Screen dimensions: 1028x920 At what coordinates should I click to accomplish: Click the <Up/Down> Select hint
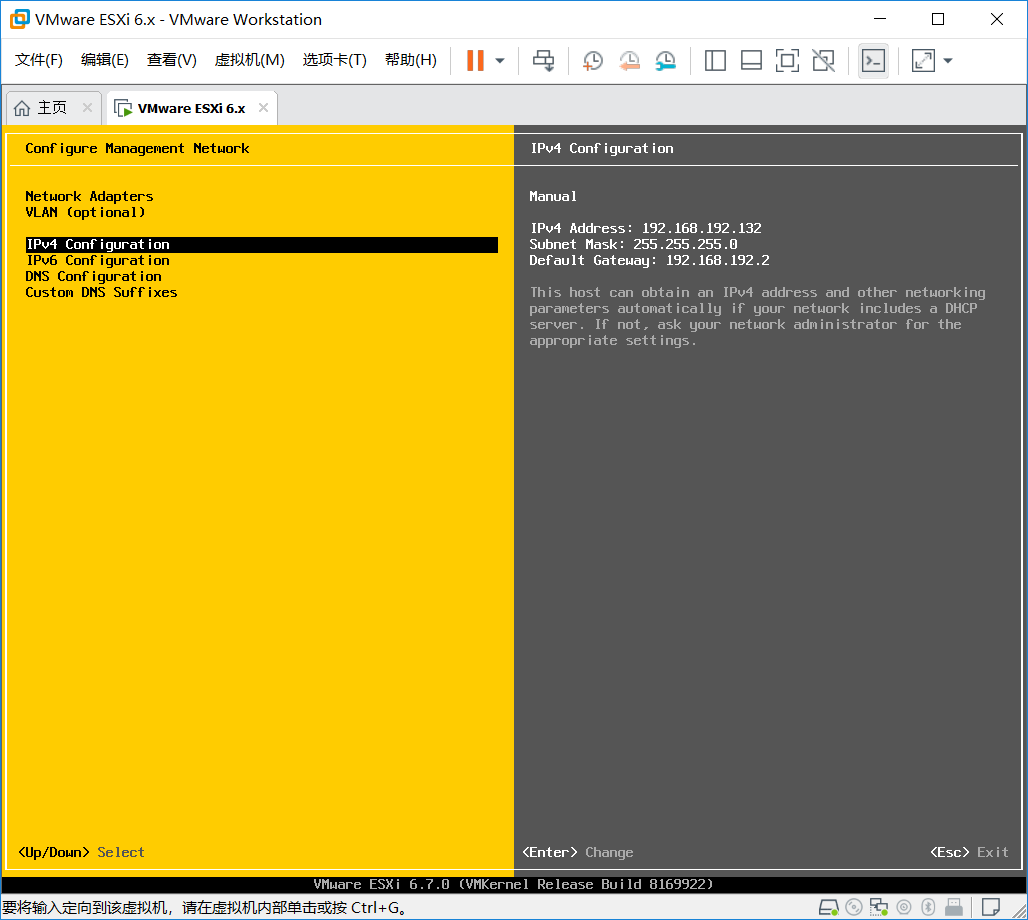[81, 852]
